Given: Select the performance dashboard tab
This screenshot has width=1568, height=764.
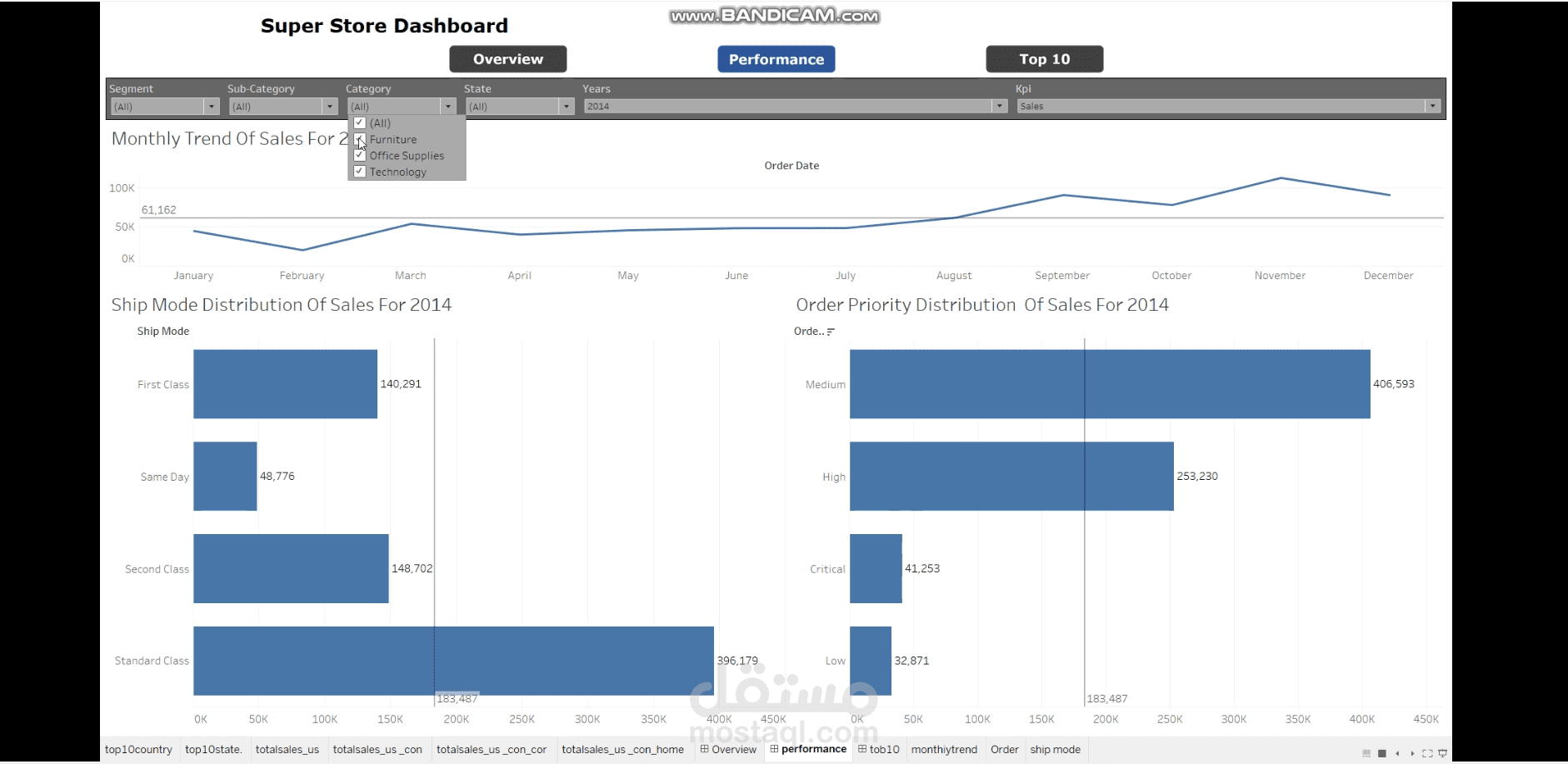Looking at the screenshot, I should (808, 750).
